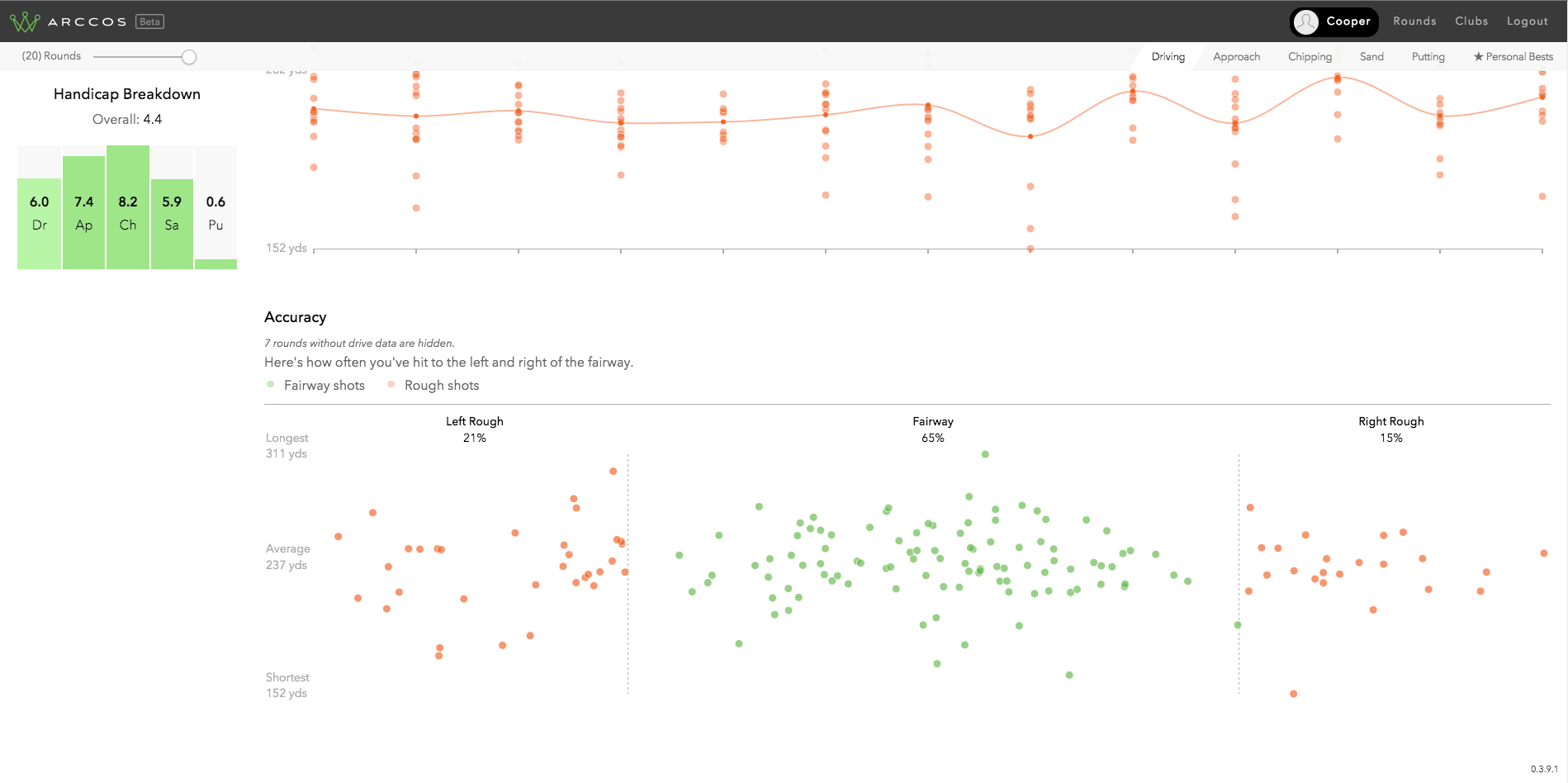Open the Clubs page link

point(1471,21)
